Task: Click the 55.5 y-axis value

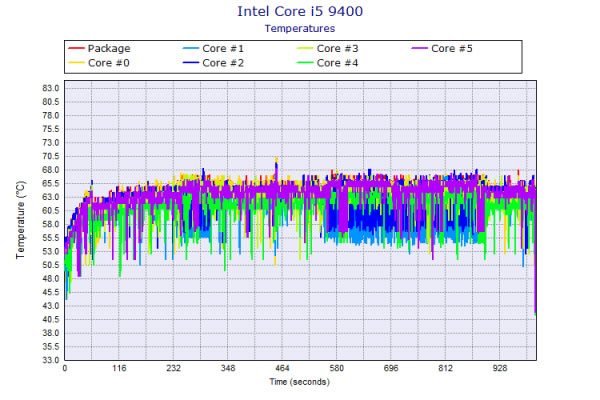Action: click(x=51, y=238)
